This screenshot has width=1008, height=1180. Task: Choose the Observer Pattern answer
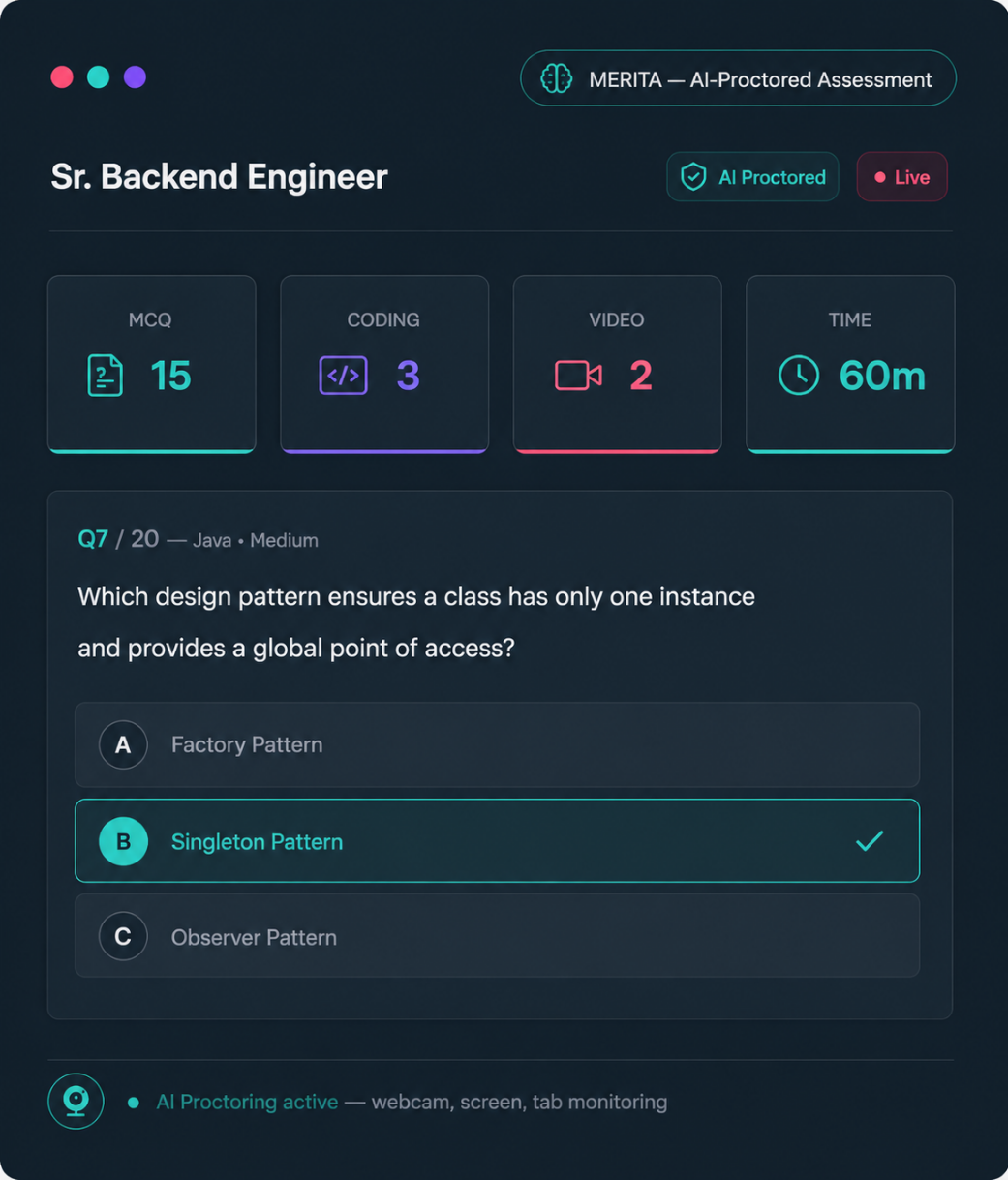[x=497, y=935]
